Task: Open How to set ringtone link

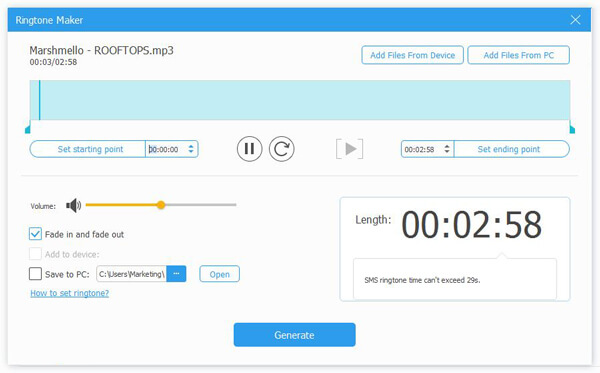Action: click(x=70, y=293)
